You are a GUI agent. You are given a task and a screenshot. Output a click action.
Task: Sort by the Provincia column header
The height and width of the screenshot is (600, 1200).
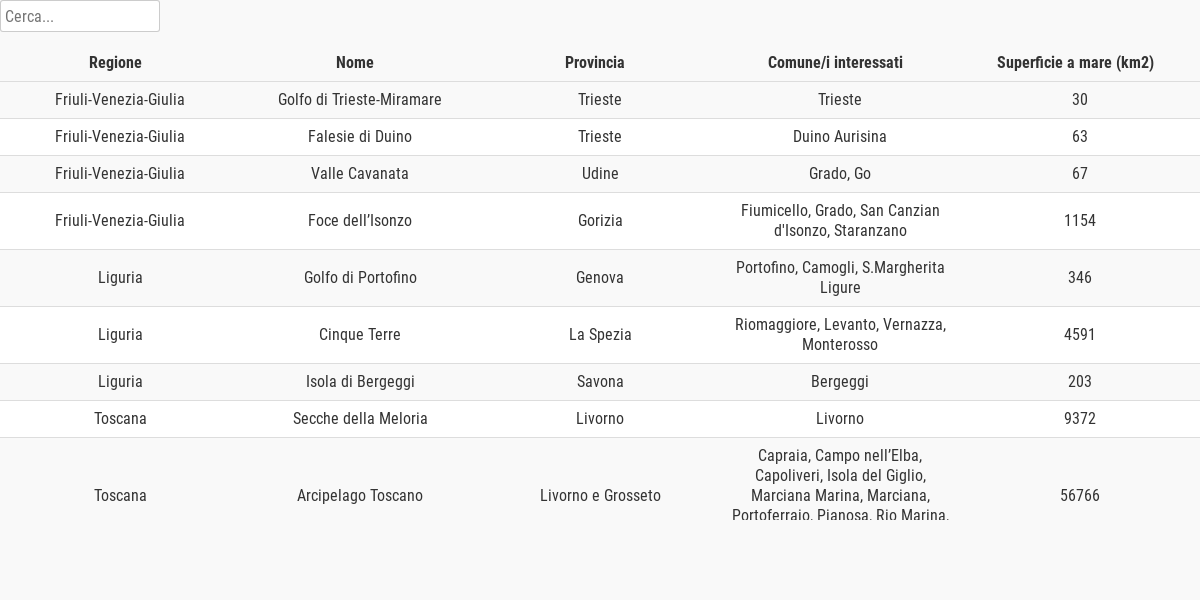595,62
